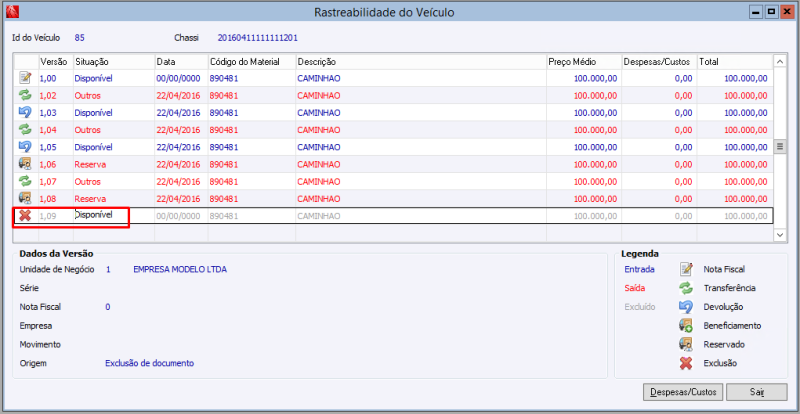Select version 1,03 cell

click(56, 113)
